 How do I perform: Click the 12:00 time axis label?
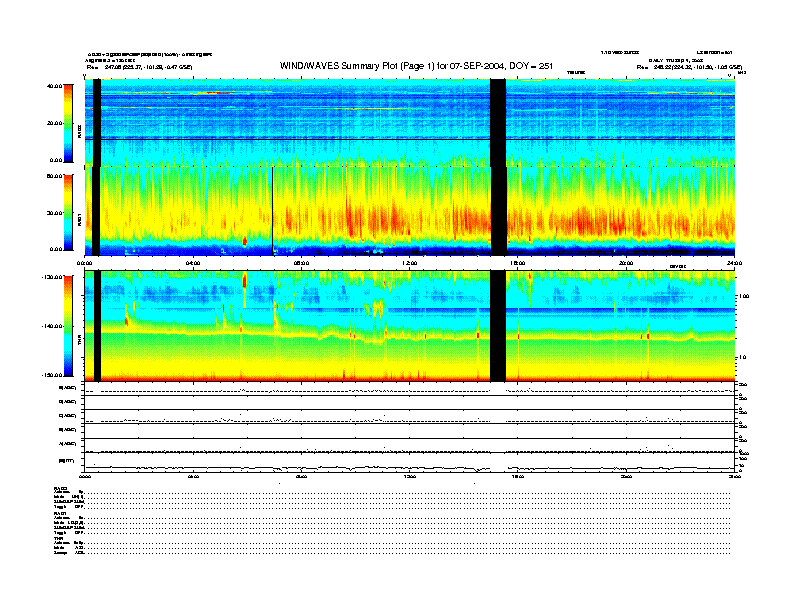click(409, 263)
